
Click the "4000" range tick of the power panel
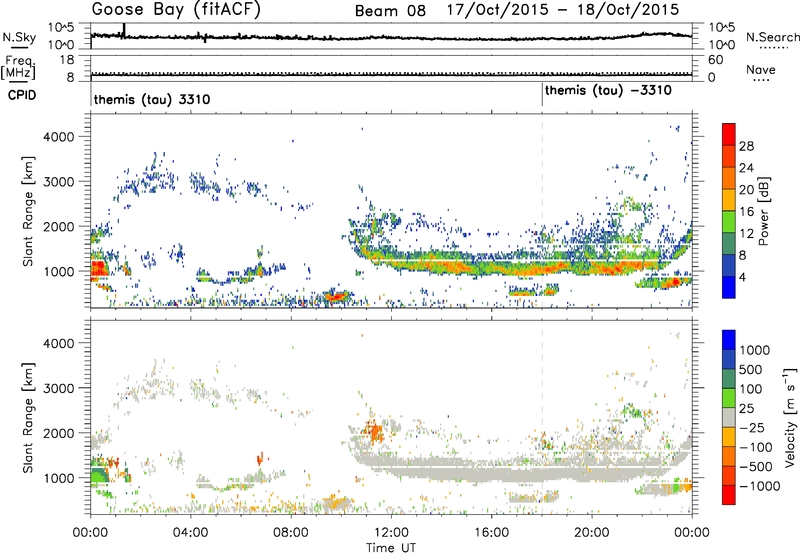58,137
